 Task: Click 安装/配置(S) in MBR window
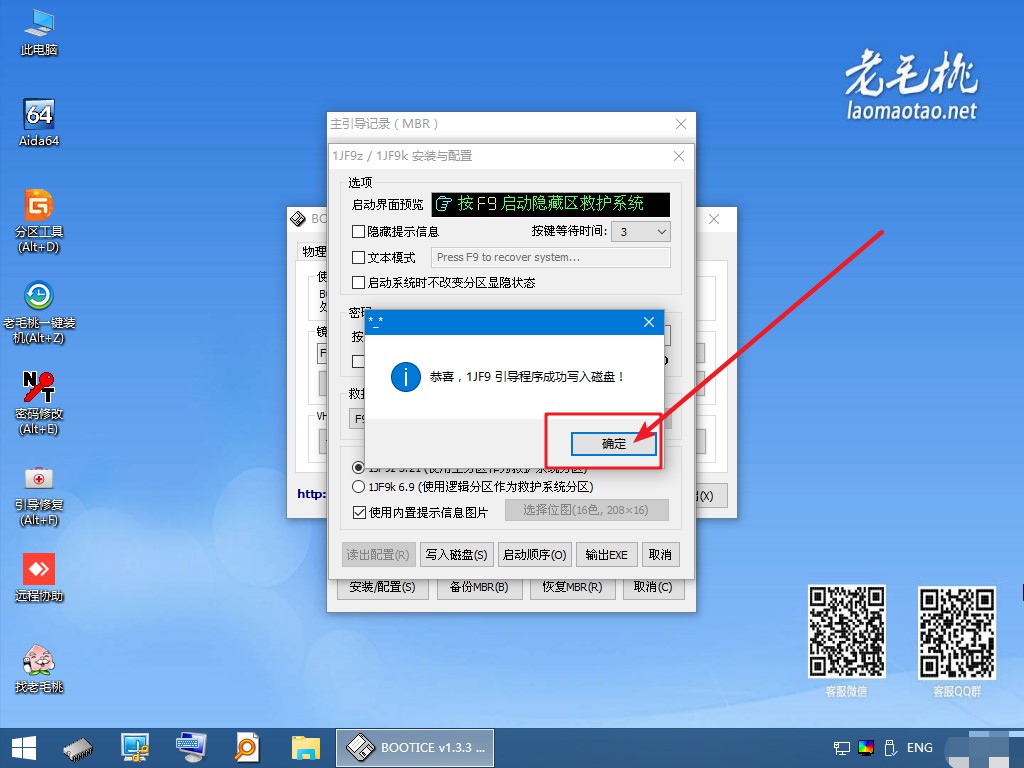point(383,587)
